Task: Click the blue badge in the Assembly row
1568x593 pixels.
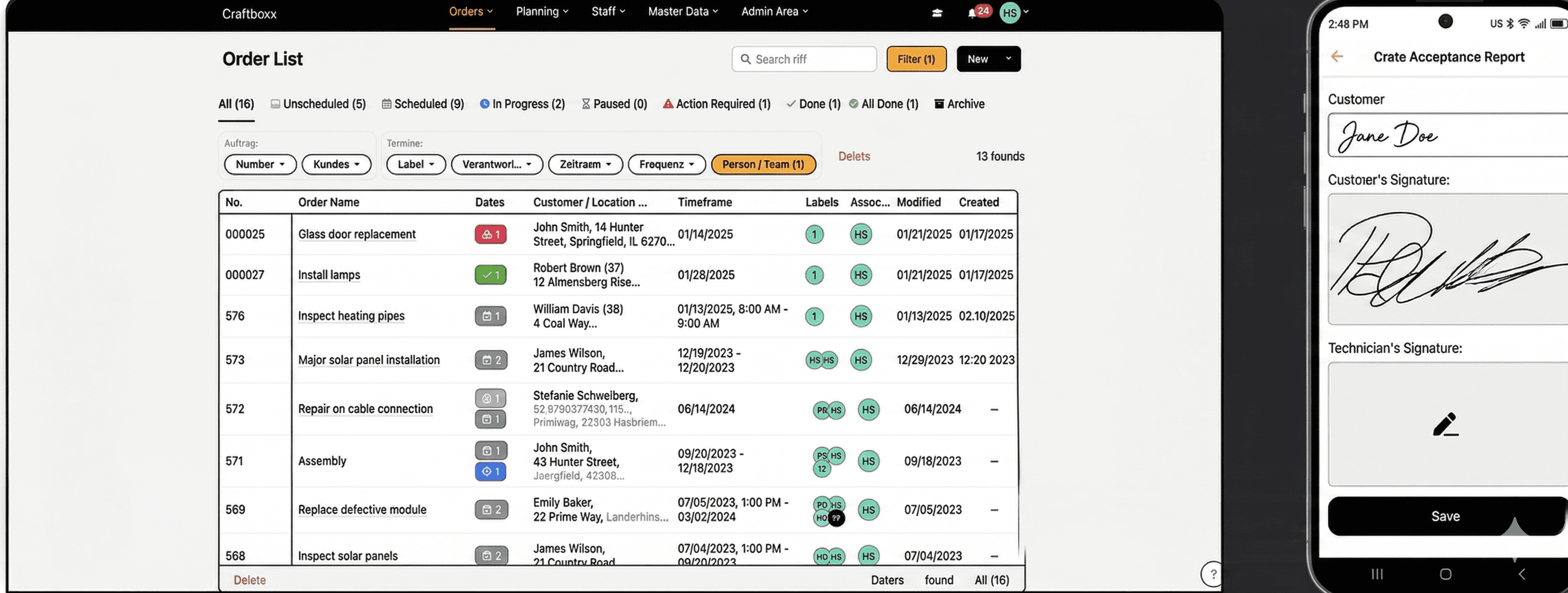Action: 490,471
